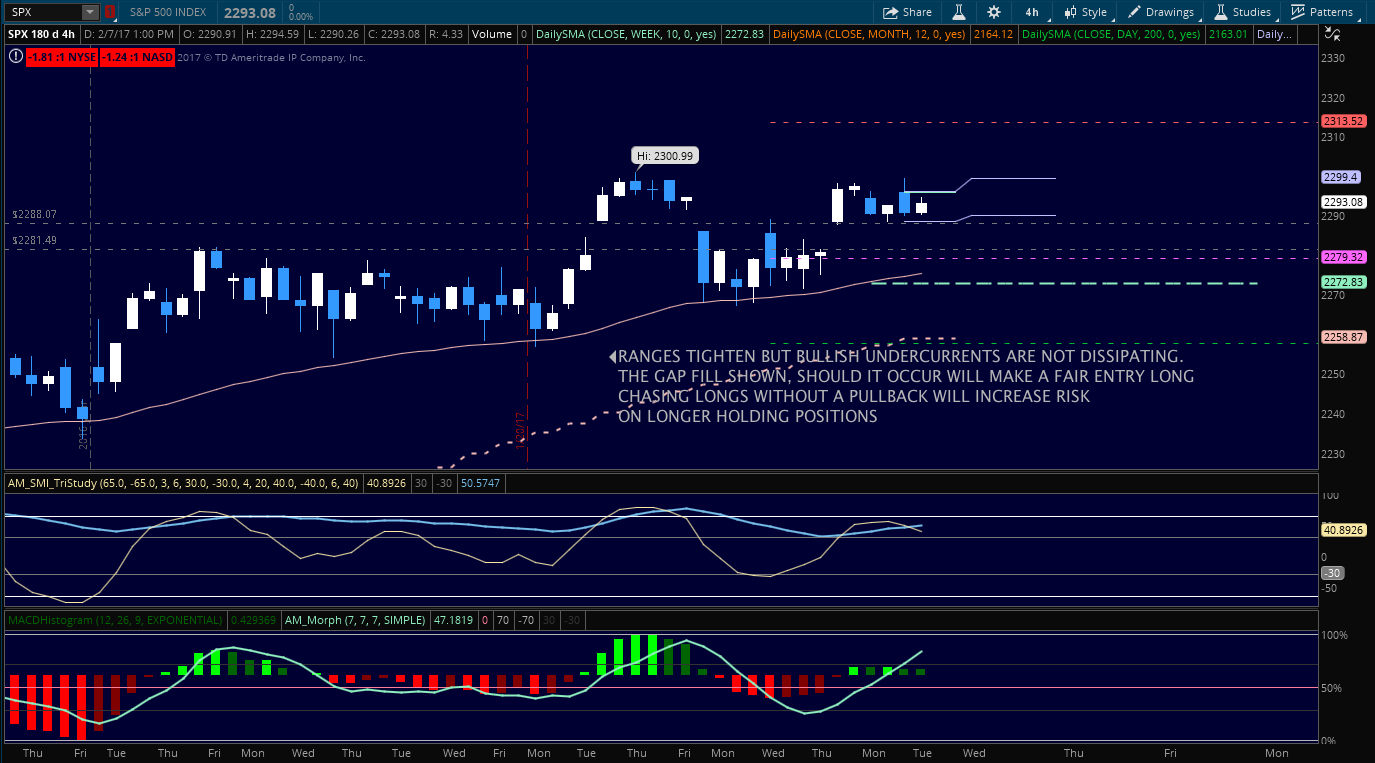Click the S&P 500 INDEX title
The width and height of the screenshot is (1375, 763).
tap(167, 12)
